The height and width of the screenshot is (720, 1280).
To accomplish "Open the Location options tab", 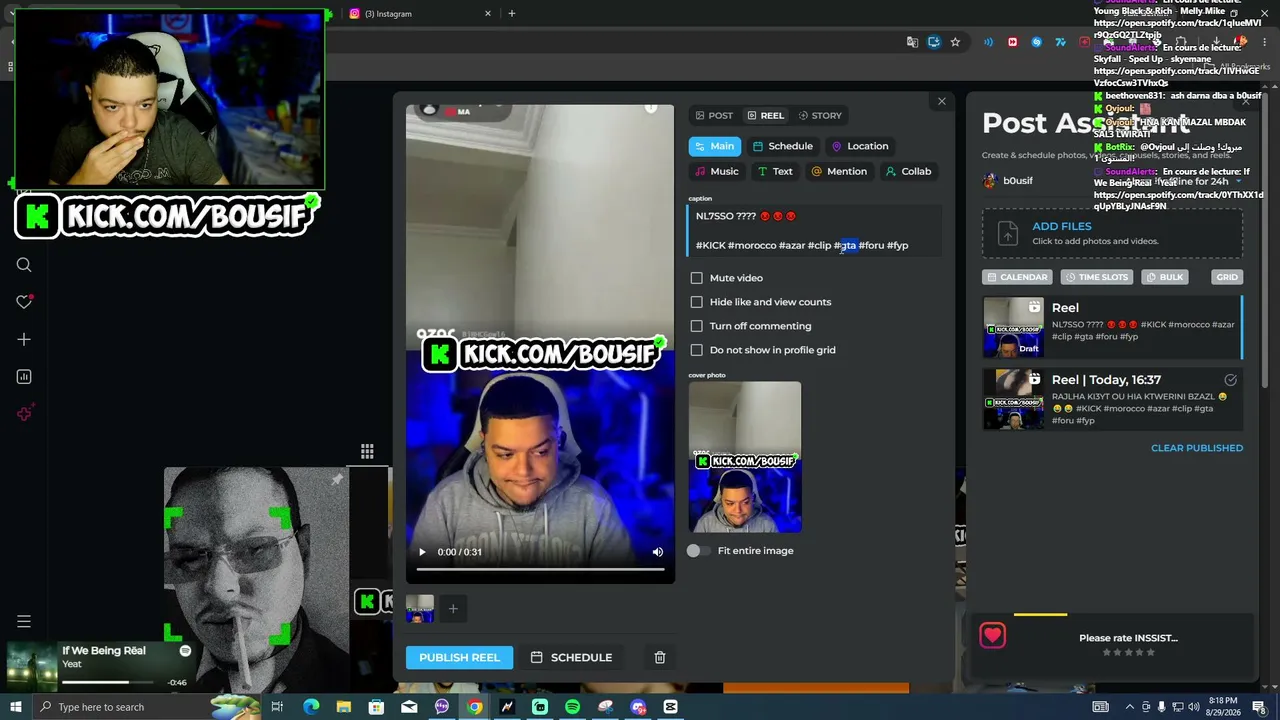I will tap(860, 146).
